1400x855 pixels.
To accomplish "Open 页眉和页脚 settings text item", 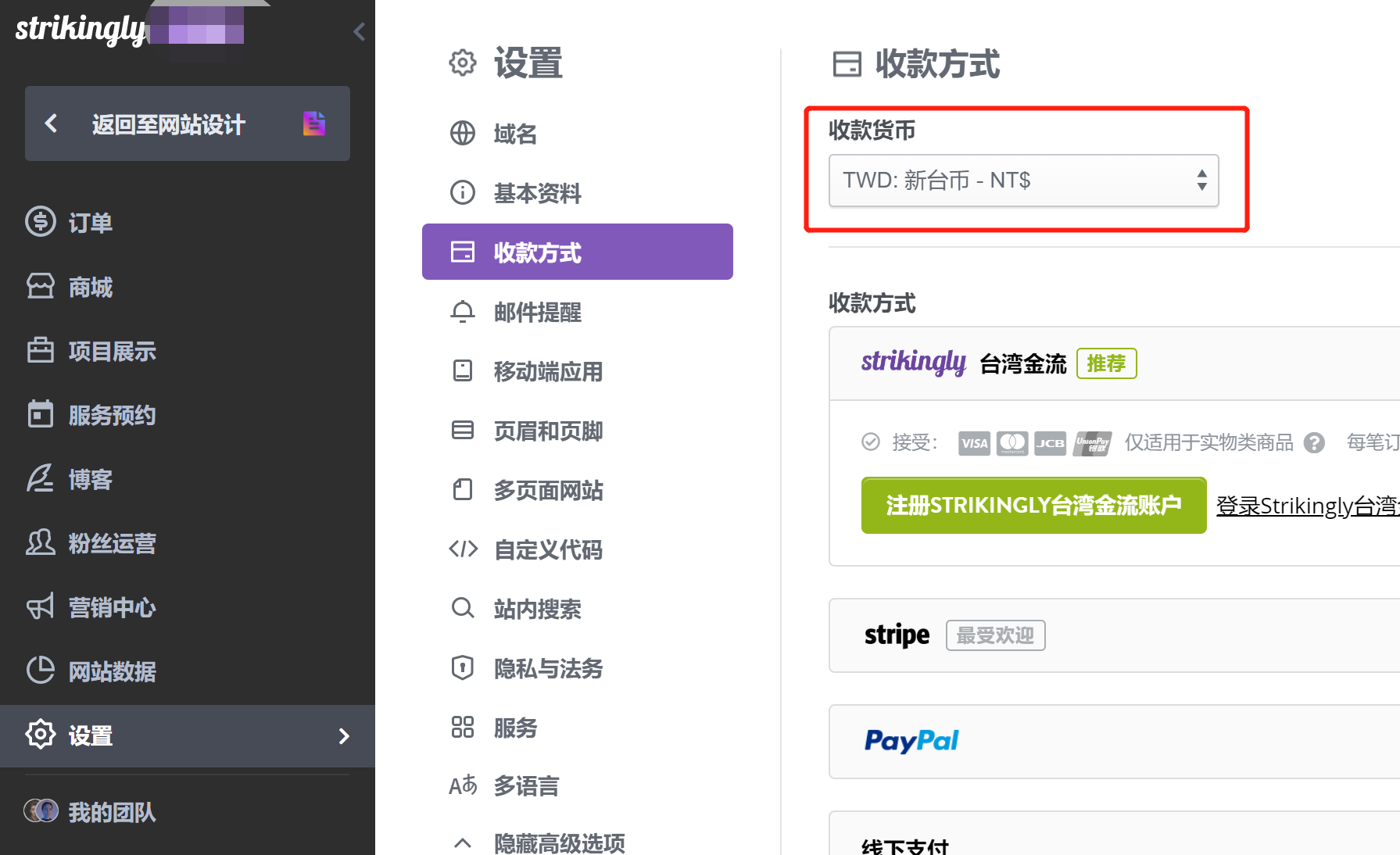I will (549, 431).
